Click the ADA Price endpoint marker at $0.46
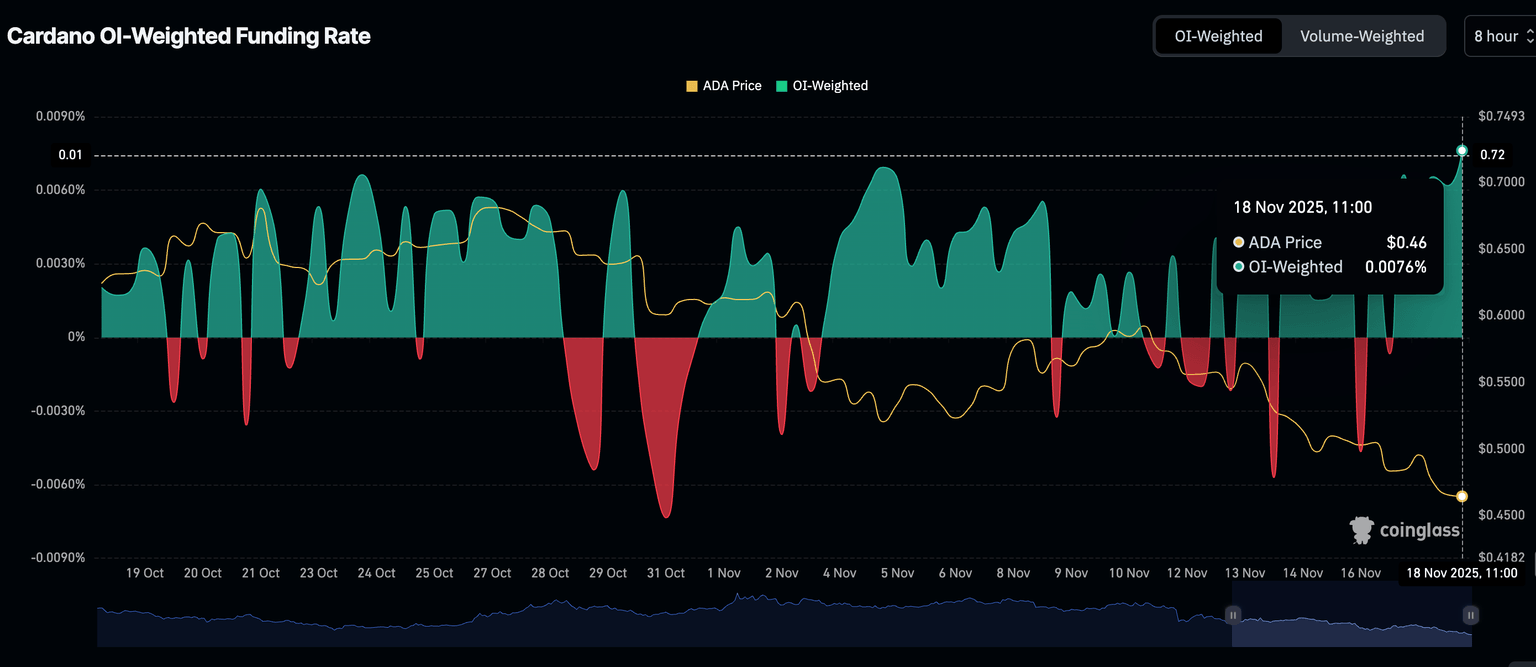The height and width of the screenshot is (667, 1536). pos(1462,496)
